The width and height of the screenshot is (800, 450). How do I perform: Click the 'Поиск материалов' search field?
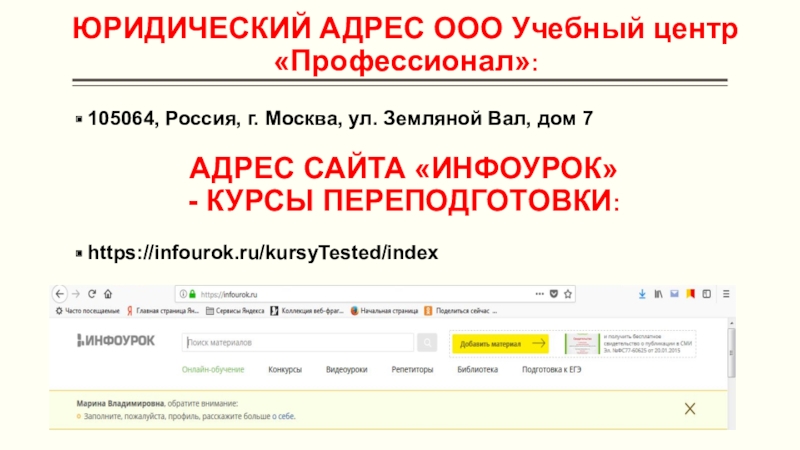(297, 342)
